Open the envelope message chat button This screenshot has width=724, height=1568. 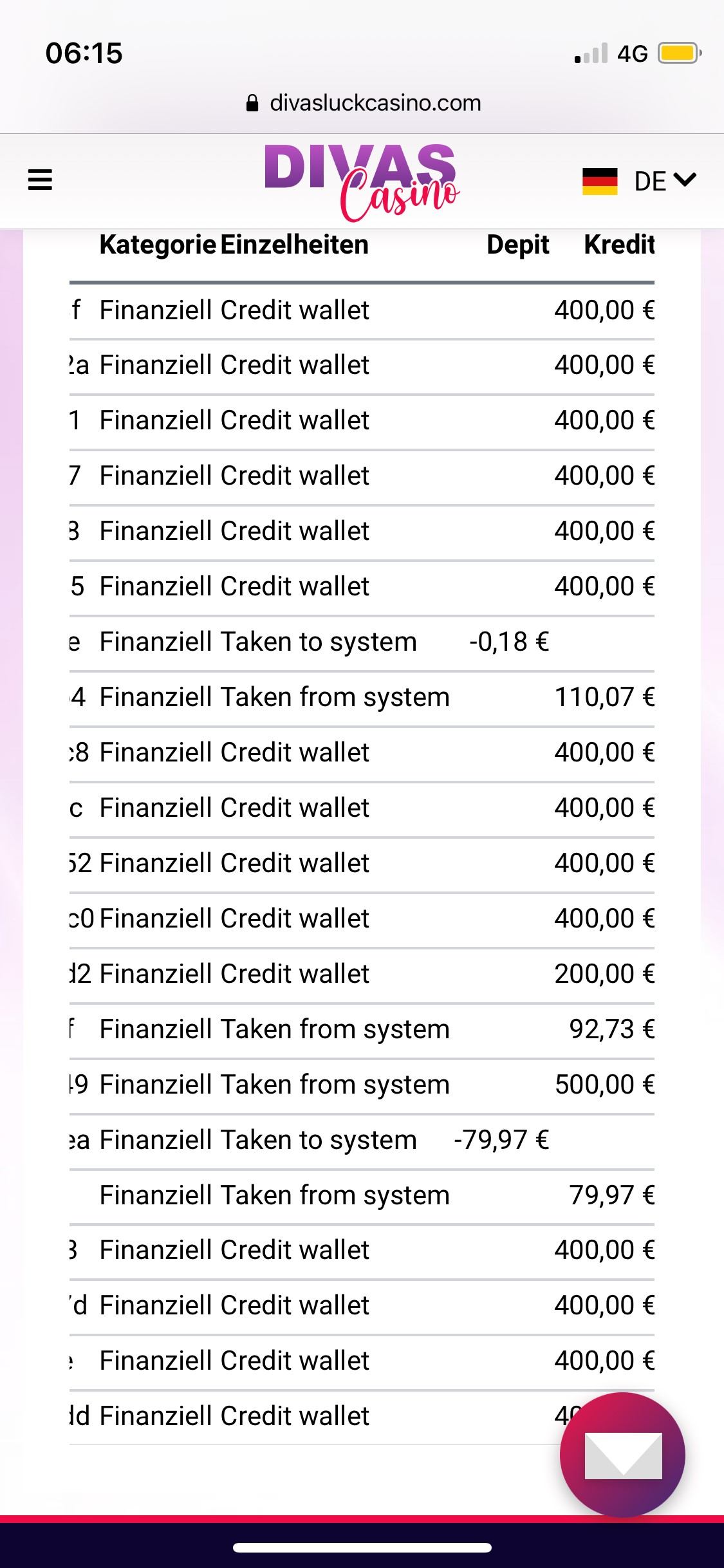tap(622, 1455)
